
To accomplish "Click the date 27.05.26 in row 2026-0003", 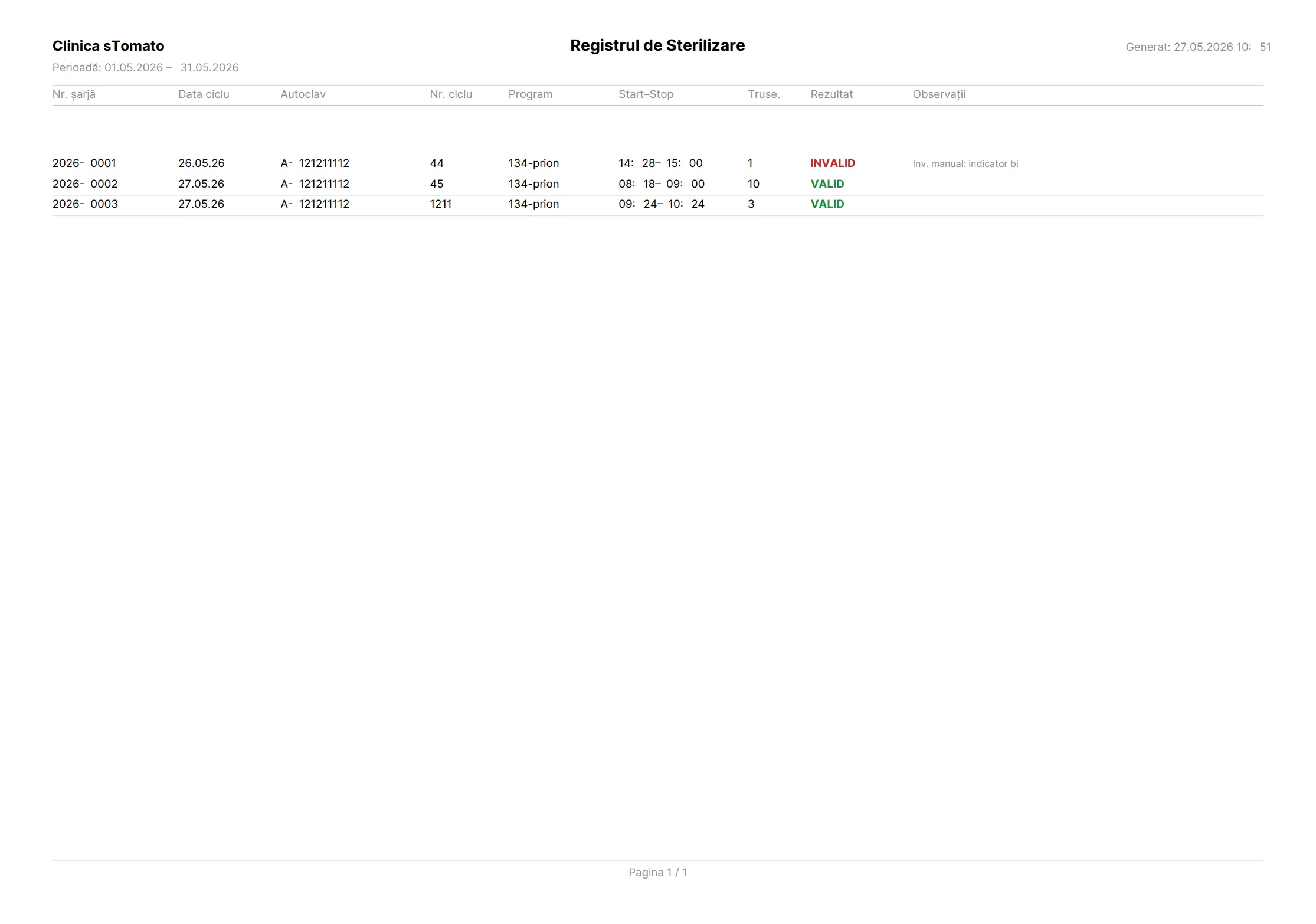I will (201, 204).
